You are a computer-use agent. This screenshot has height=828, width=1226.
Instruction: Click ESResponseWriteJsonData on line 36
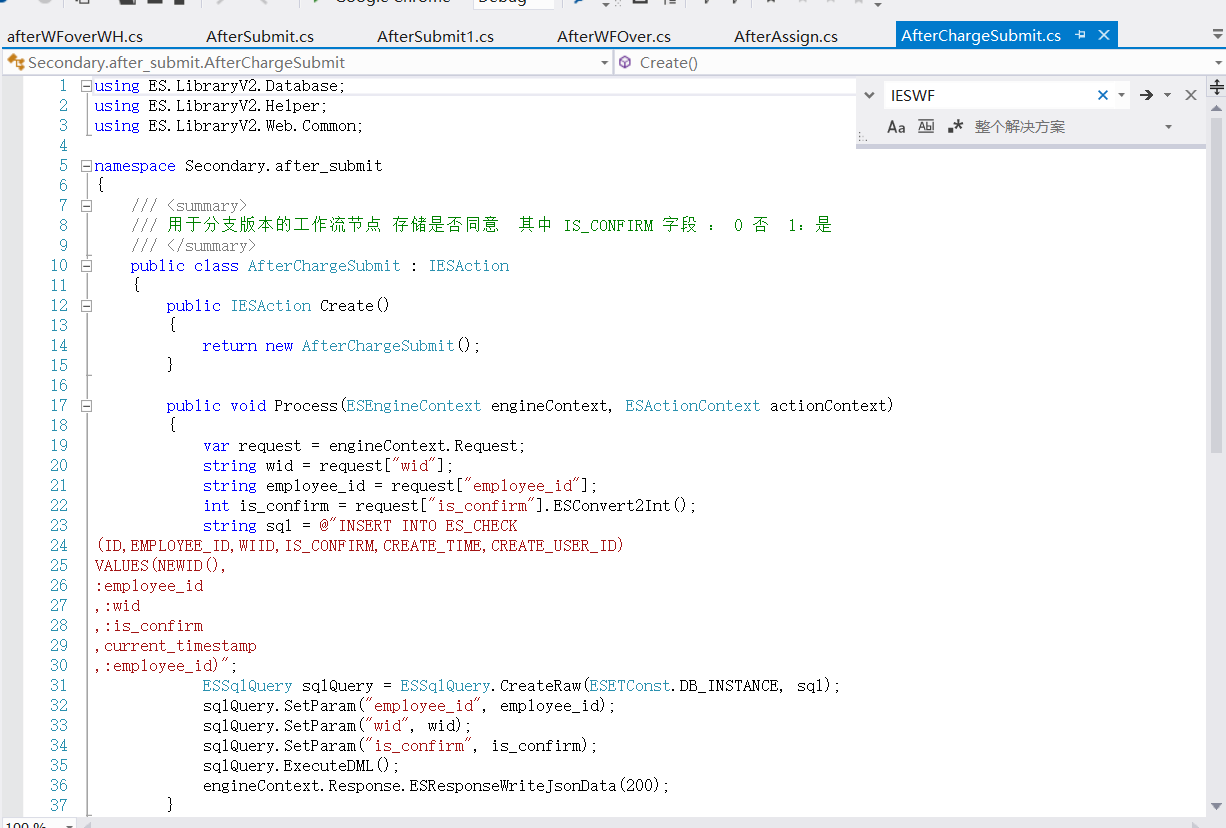click(x=514, y=786)
